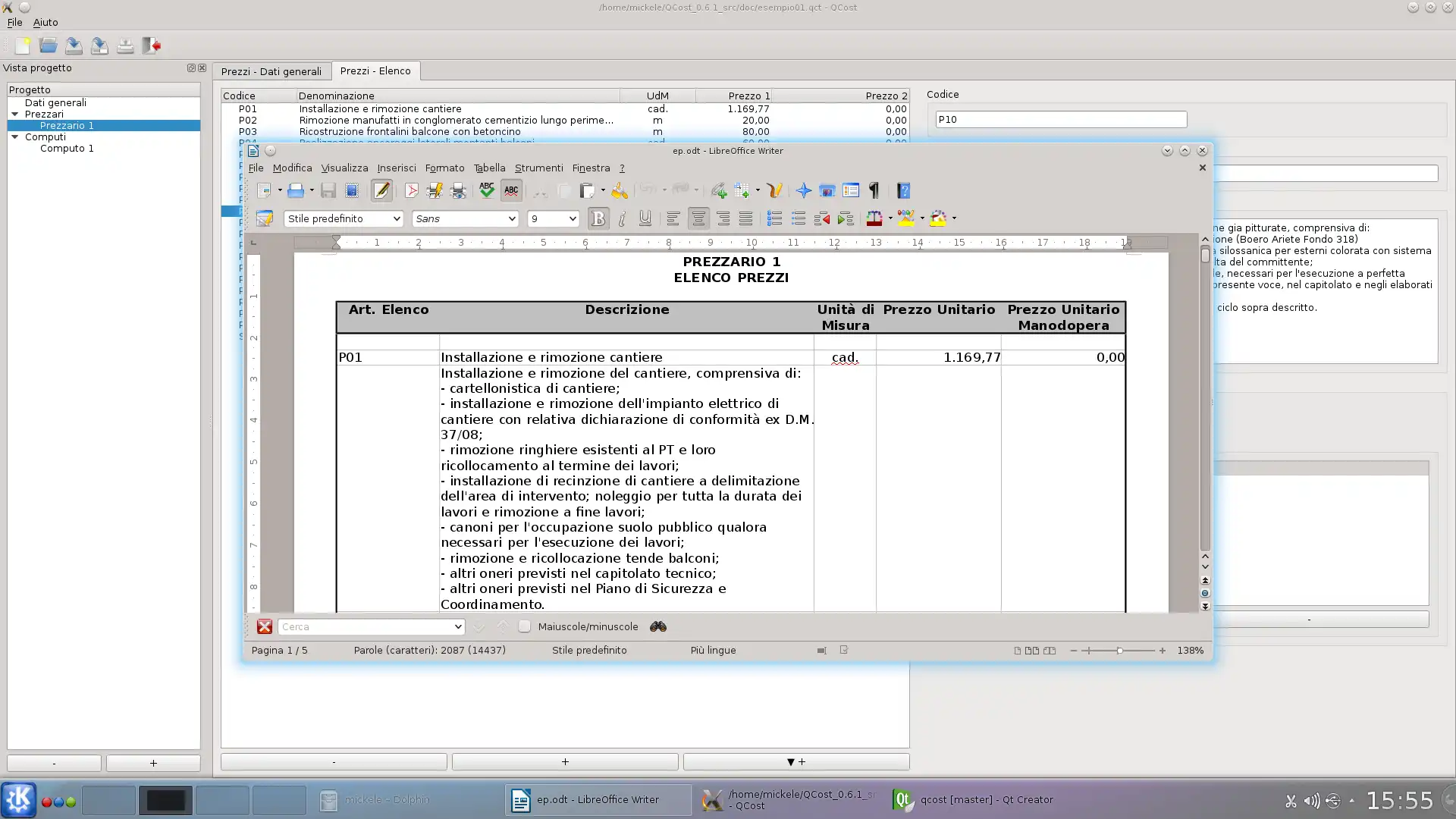Image resolution: width=1456 pixels, height=819 pixels.
Task: Click Spelling and Grammar check icon
Action: (487, 191)
